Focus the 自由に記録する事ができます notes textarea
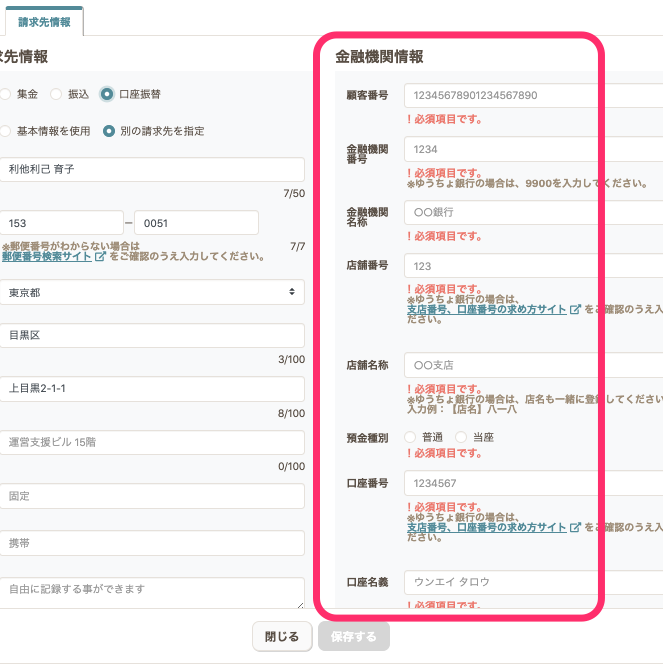Viewport: 663px width, 664px height. pyautogui.click(x=152, y=592)
